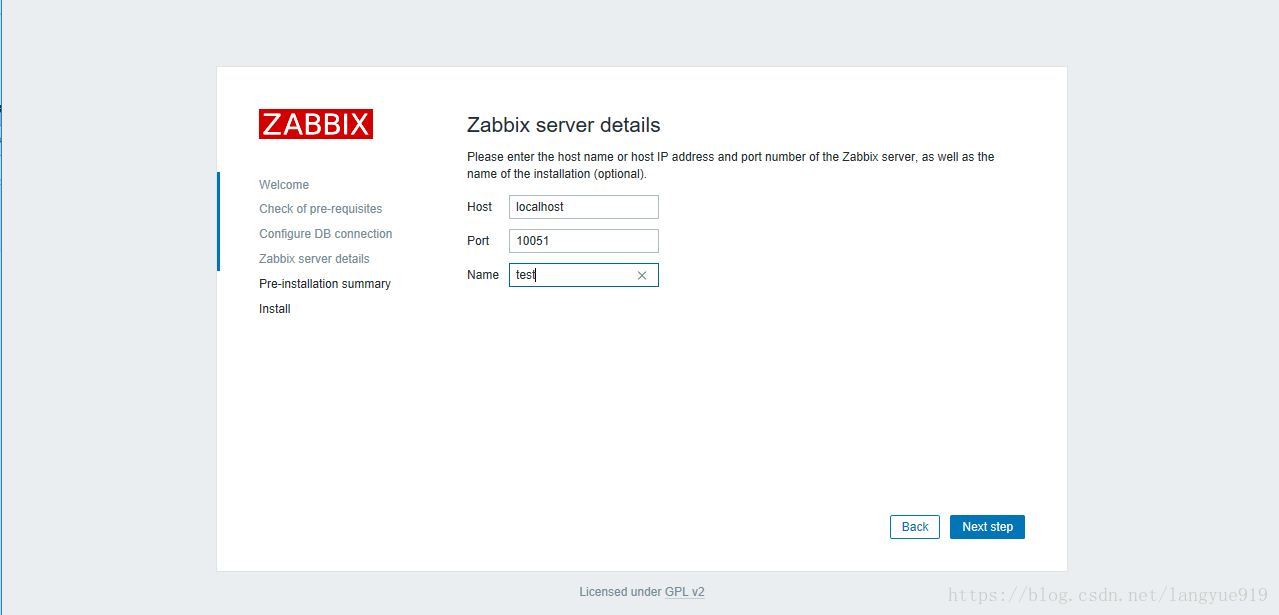Click the Next step button
Viewport: 1279px width, 615px height.
click(987, 527)
